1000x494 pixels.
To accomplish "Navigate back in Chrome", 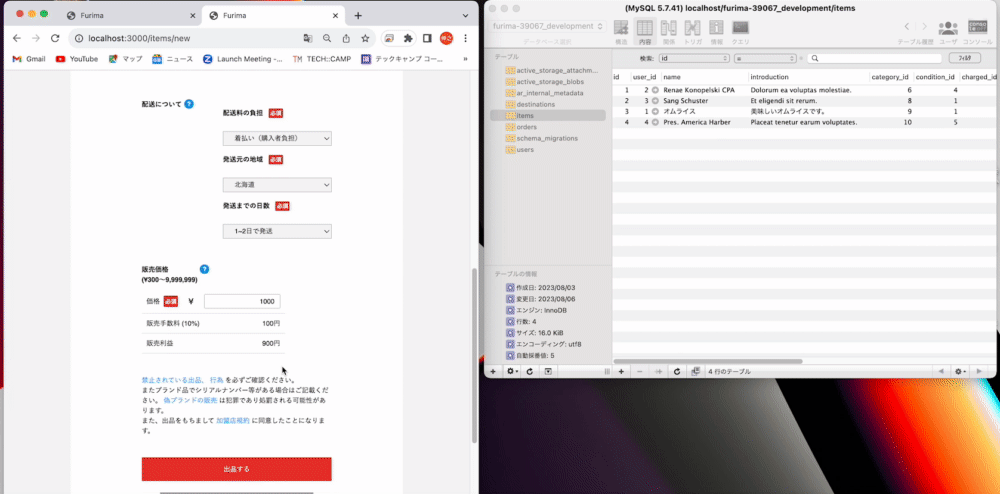I will 17,38.
